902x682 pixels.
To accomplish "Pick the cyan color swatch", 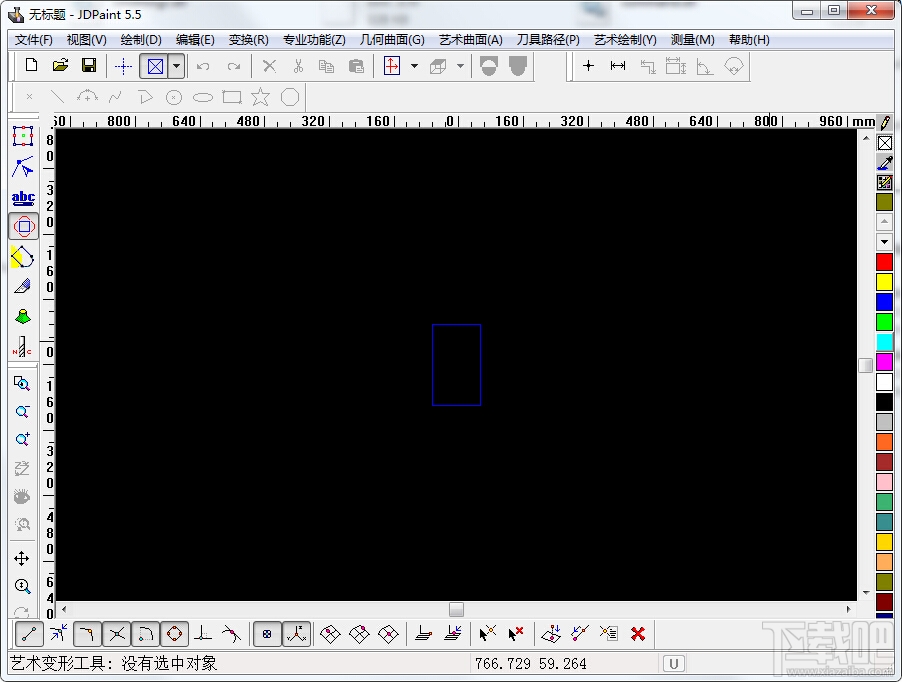I will [884, 342].
